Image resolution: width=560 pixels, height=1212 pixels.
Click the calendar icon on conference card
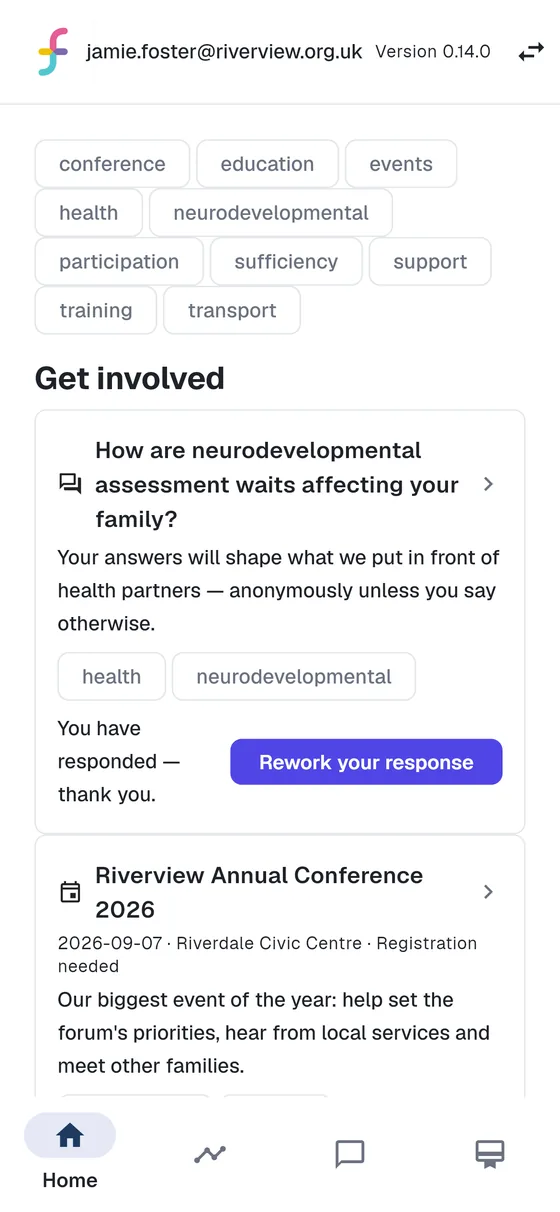pos(70,892)
